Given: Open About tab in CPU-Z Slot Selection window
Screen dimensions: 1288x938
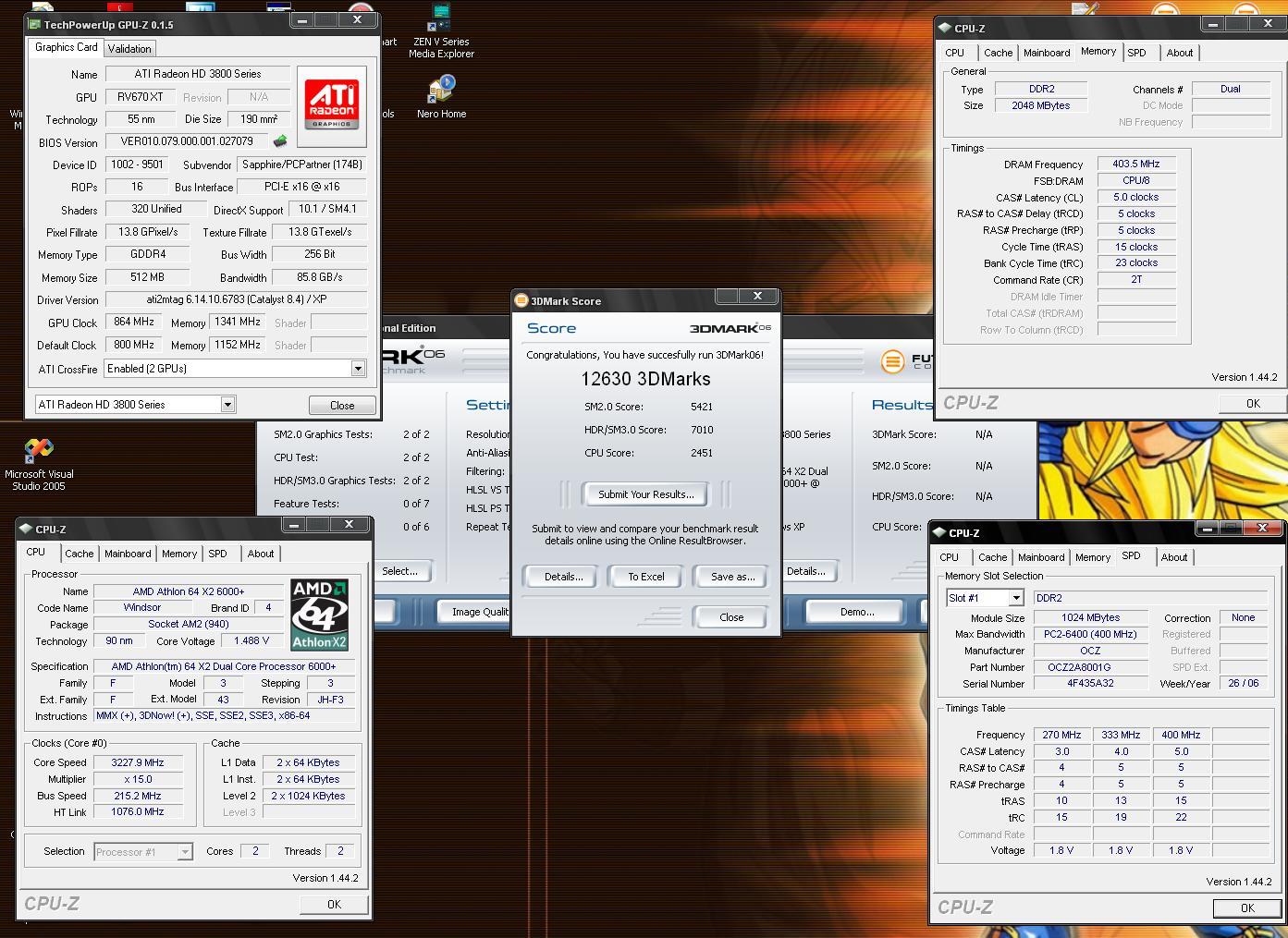Looking at the screenshot, I should 1174,557.
